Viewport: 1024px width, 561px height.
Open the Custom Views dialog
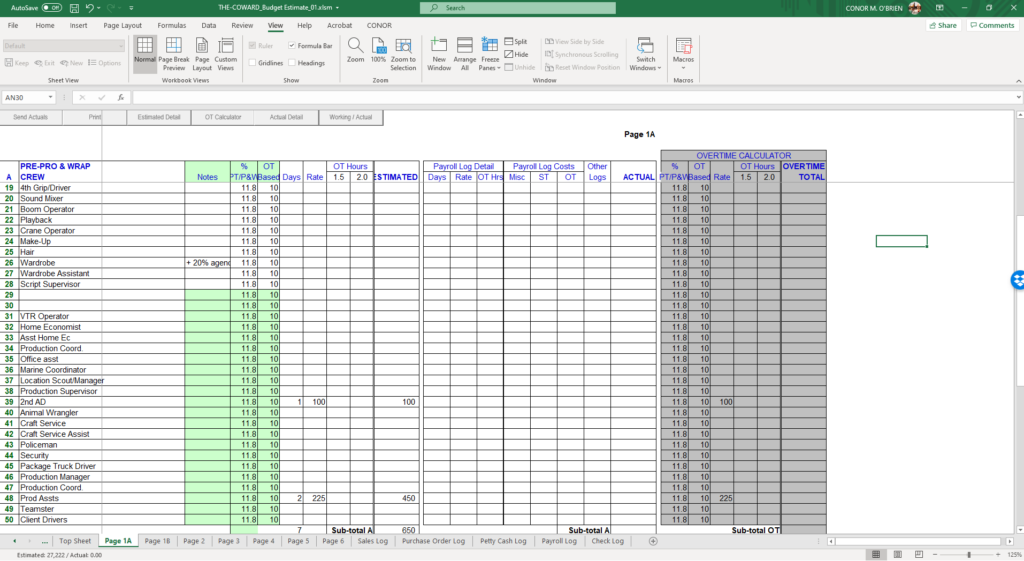pos(226,54)
